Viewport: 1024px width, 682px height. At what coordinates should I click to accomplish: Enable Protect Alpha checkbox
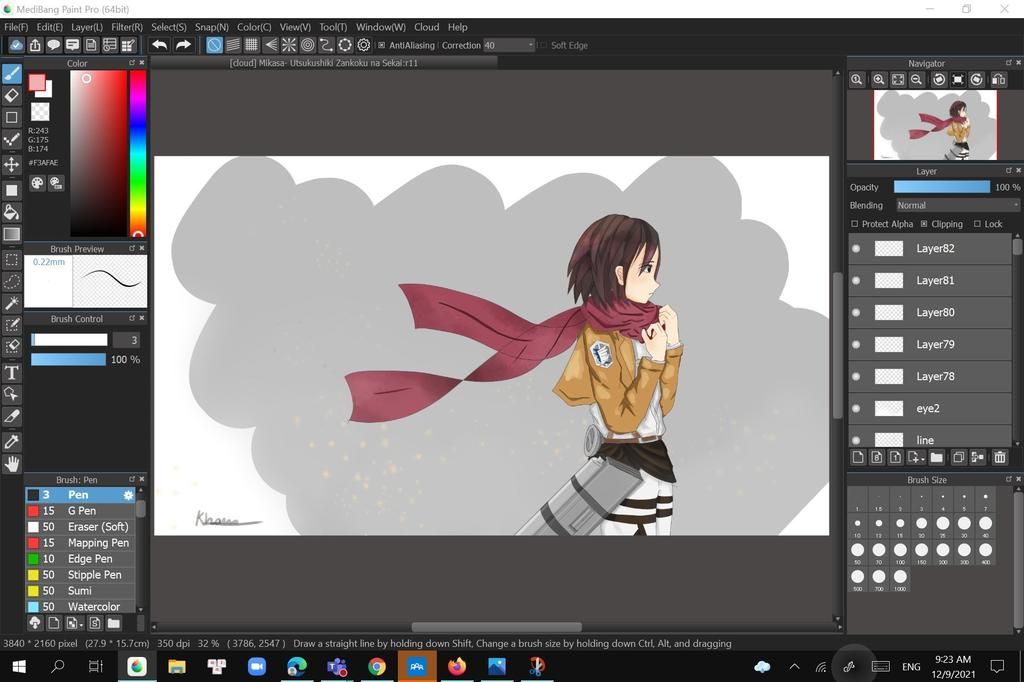click(854, 224)
